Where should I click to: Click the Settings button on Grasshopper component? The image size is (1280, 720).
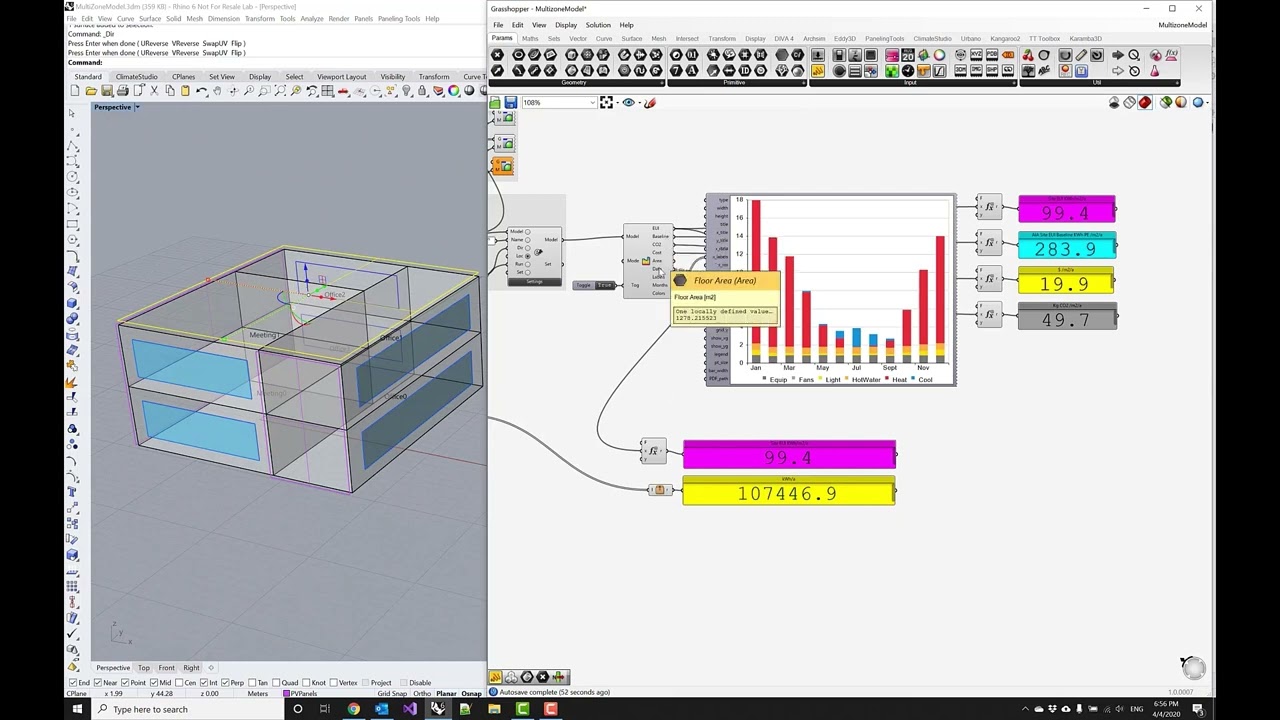pyautogui.click(x=534, y=282)
